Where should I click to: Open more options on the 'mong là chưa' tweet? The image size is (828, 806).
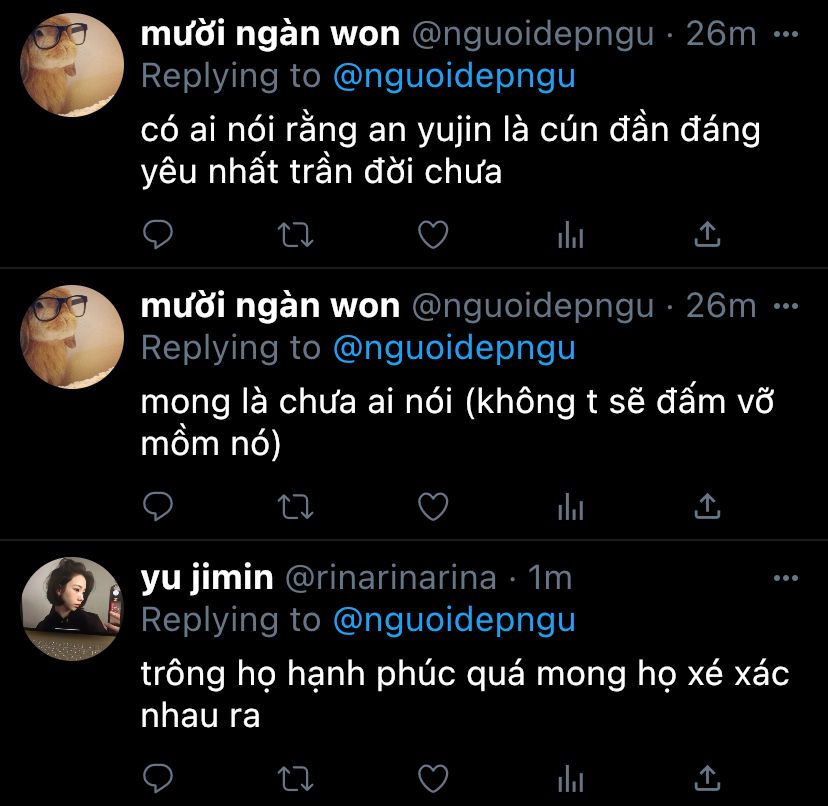coord(786,306)
